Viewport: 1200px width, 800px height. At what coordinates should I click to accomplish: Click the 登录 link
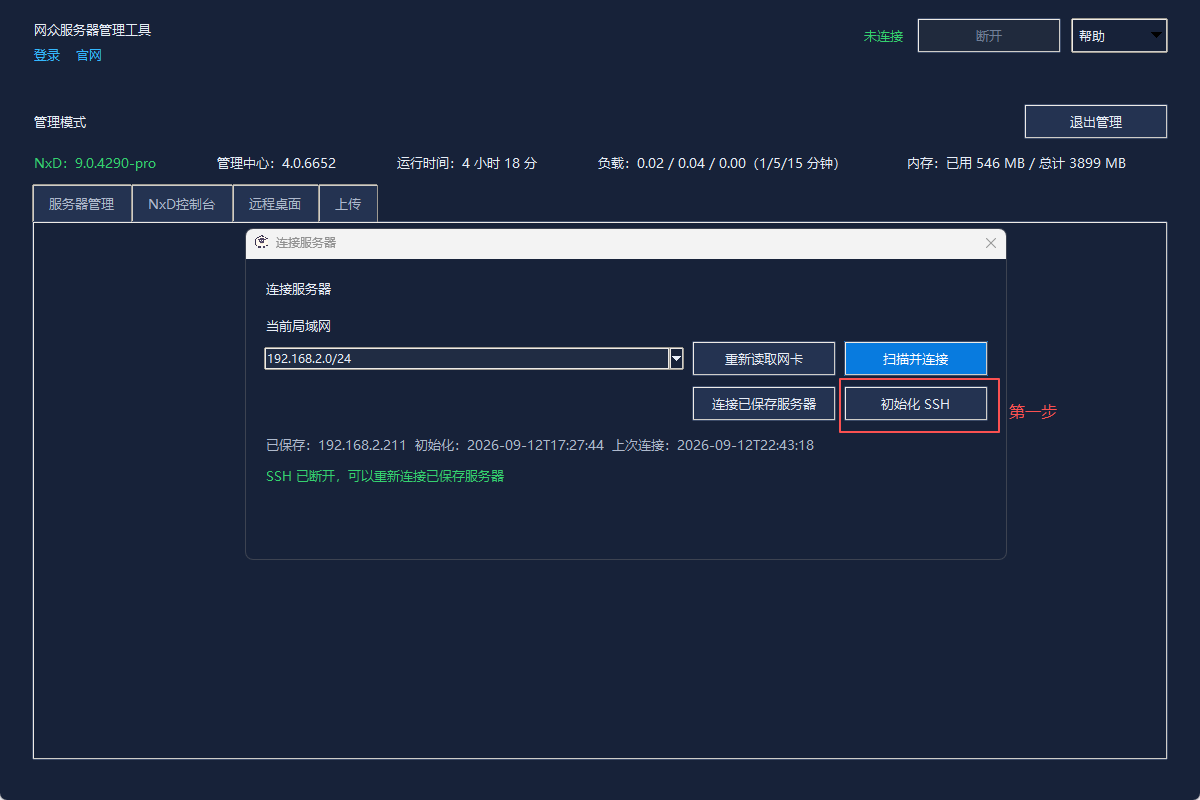[x=47, y=56]
